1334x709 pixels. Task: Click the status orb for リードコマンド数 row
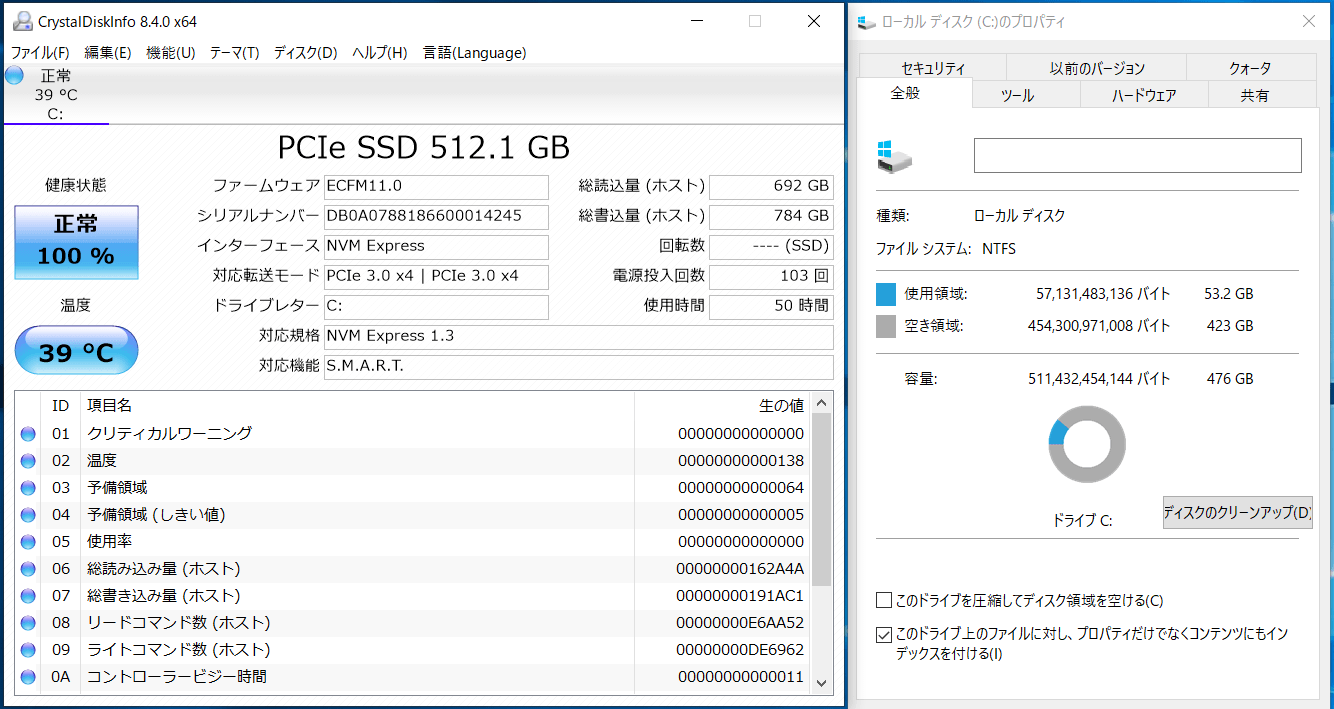click(28, 623)
